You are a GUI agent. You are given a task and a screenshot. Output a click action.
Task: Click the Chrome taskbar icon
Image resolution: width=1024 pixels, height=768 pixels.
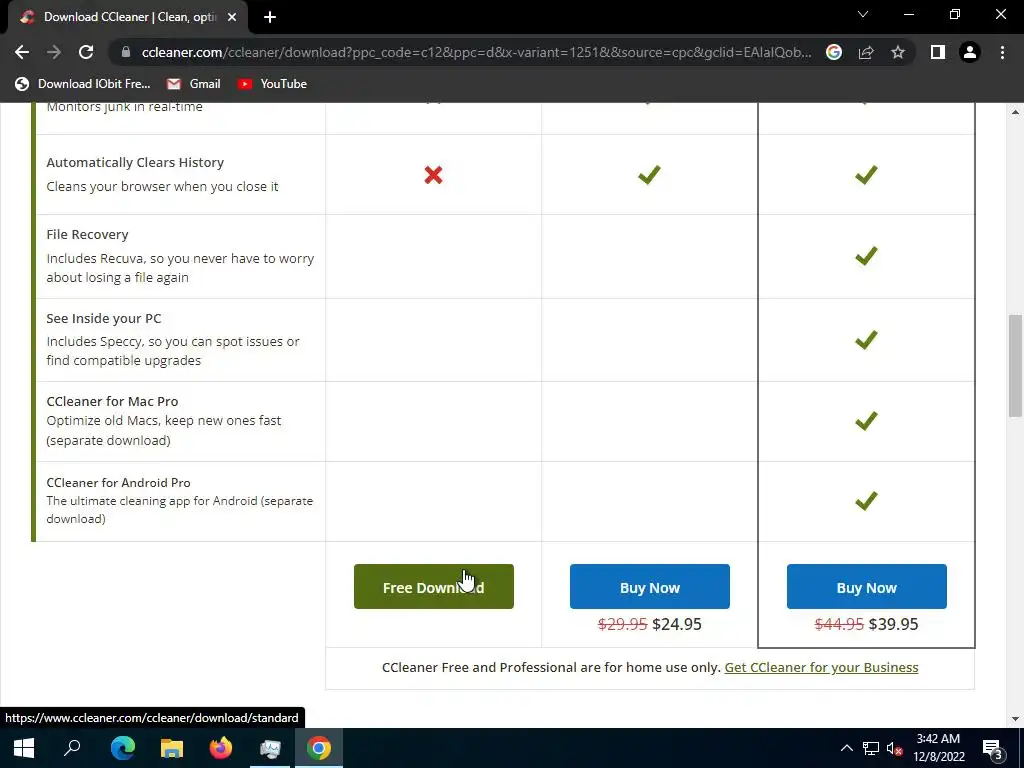coord(319,748)
